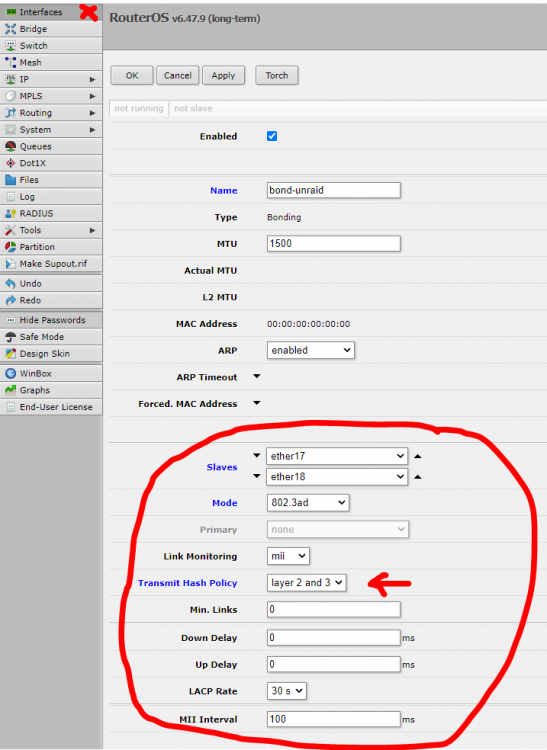Click the System gear icon
Viewport: 547px width, 750px height.
[x=11, y=129]
